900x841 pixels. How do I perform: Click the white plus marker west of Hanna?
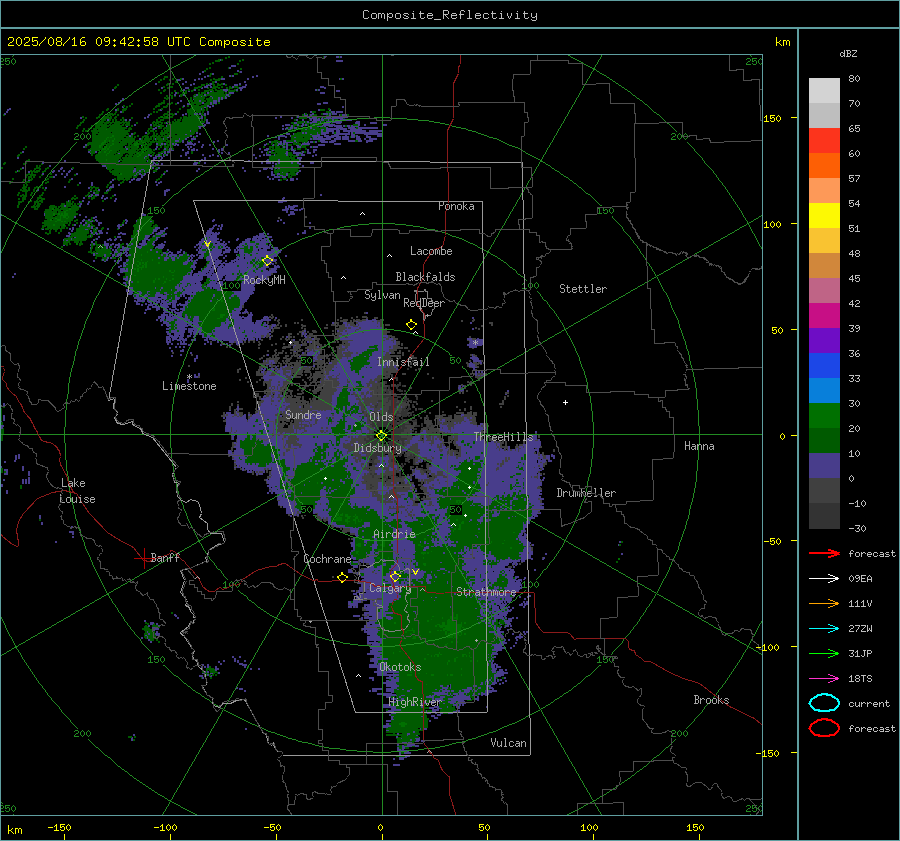click(565, 402)
